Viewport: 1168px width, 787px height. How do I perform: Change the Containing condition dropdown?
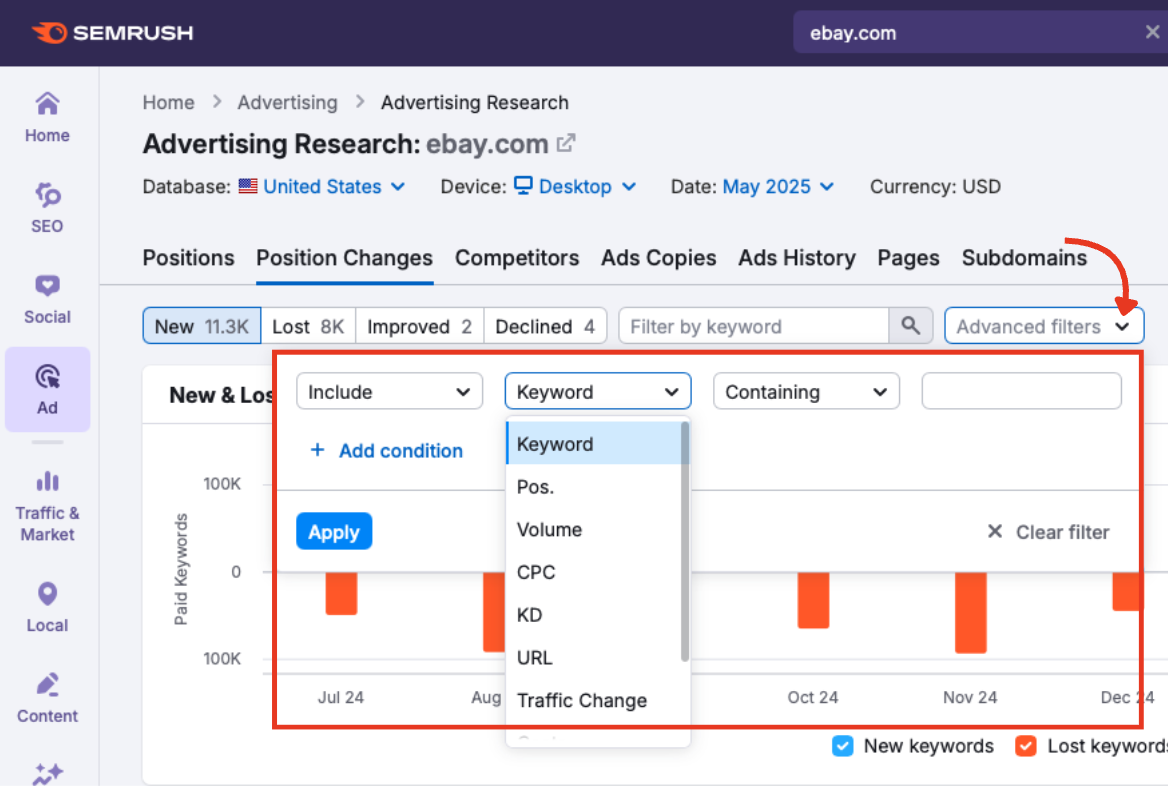[x=806, y=391]
